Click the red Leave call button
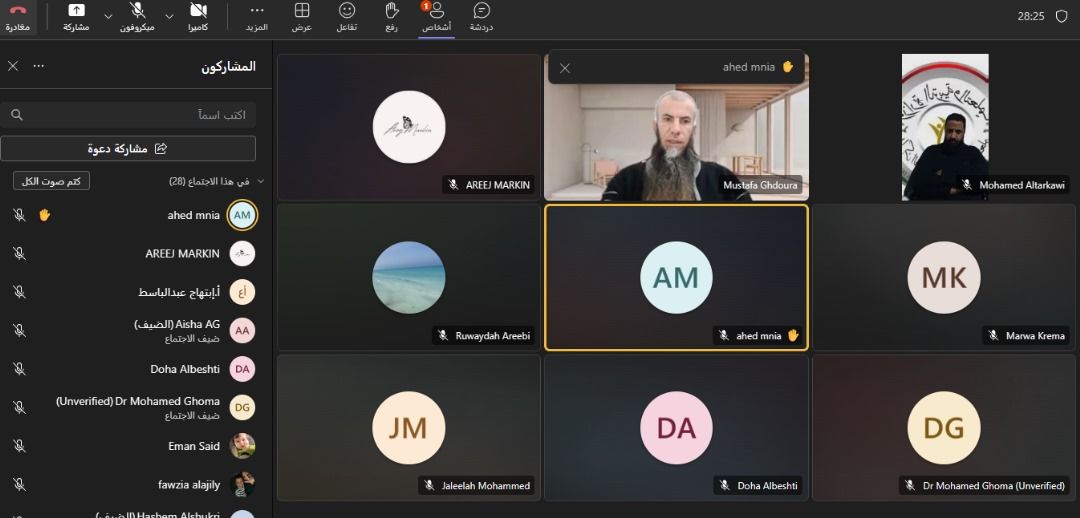This screenshot has height=518, width=1080. point(18,16)
